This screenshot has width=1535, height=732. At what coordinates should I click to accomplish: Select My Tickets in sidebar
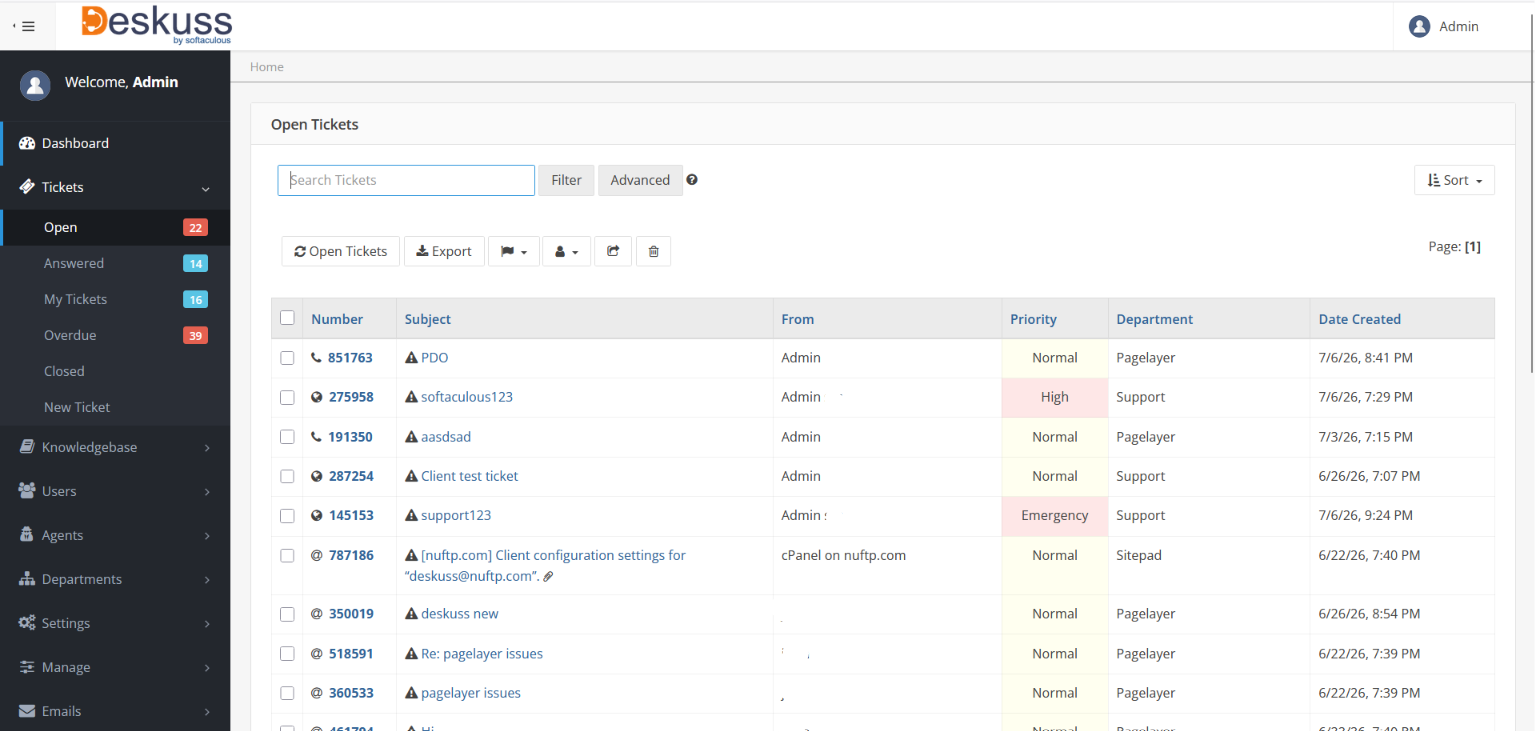tap(115, 299)
